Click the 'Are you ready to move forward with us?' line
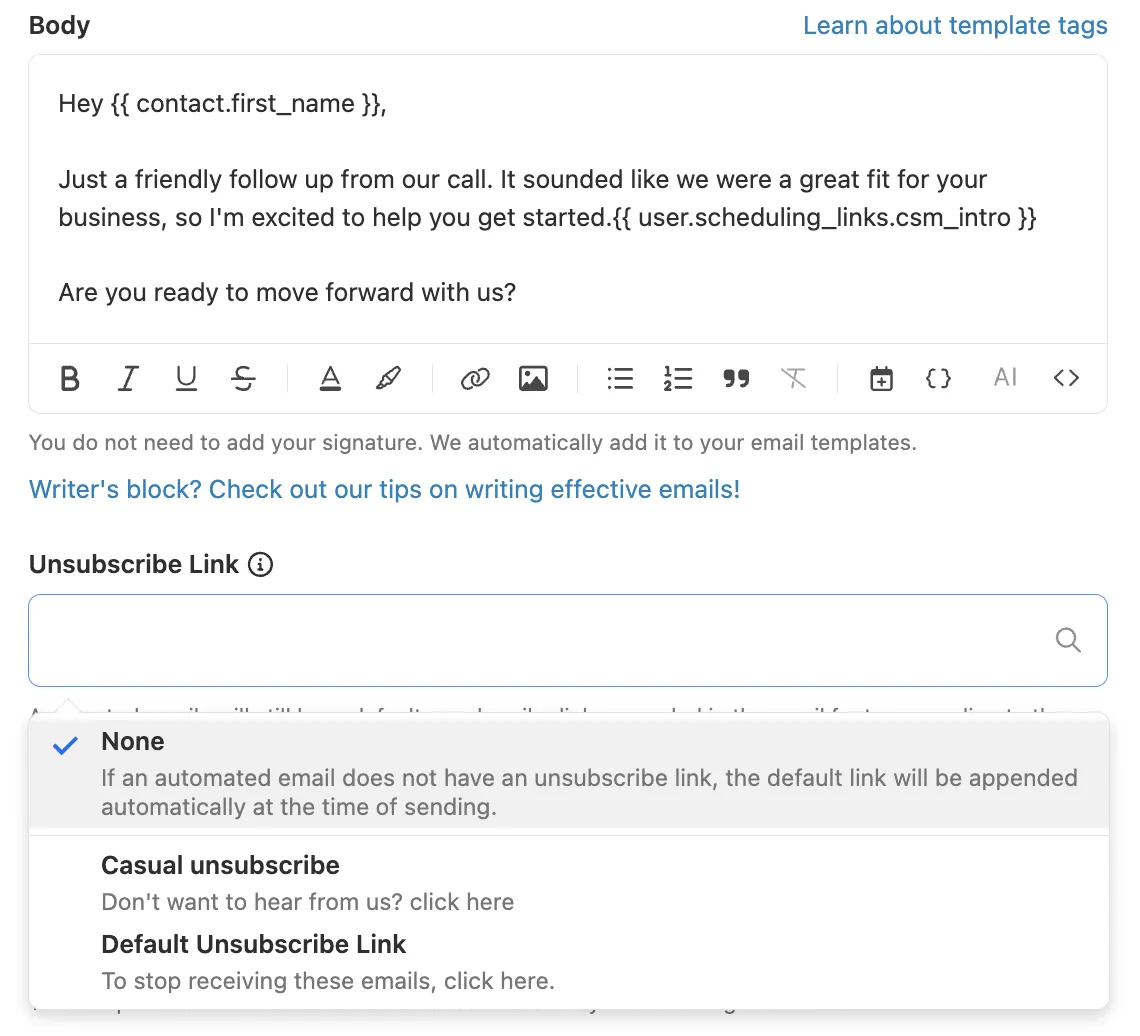Viewport: 1140px width, 1036px height. point(287,292)
